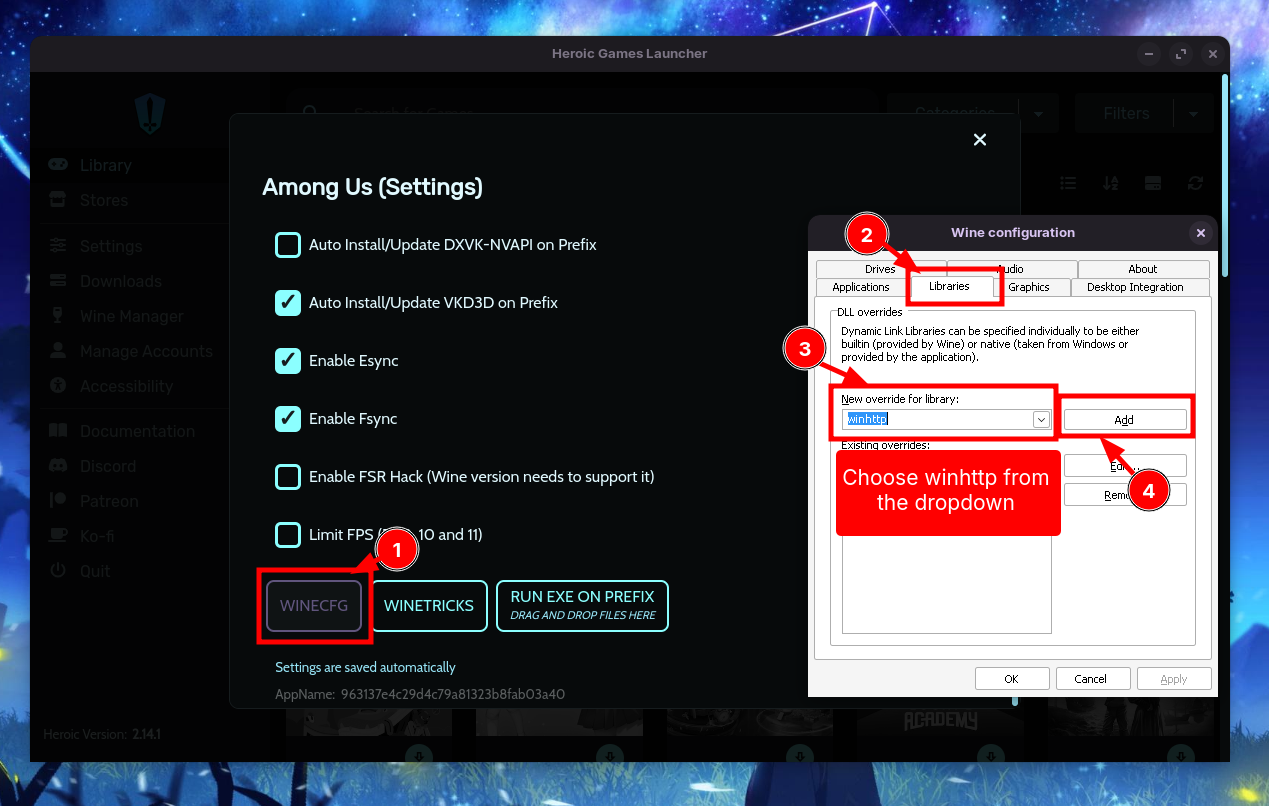Enable Auto Install/Update DXVK-NVAPI on Prefix
The image size is (1269, 806).
click(x=288, y=245)
